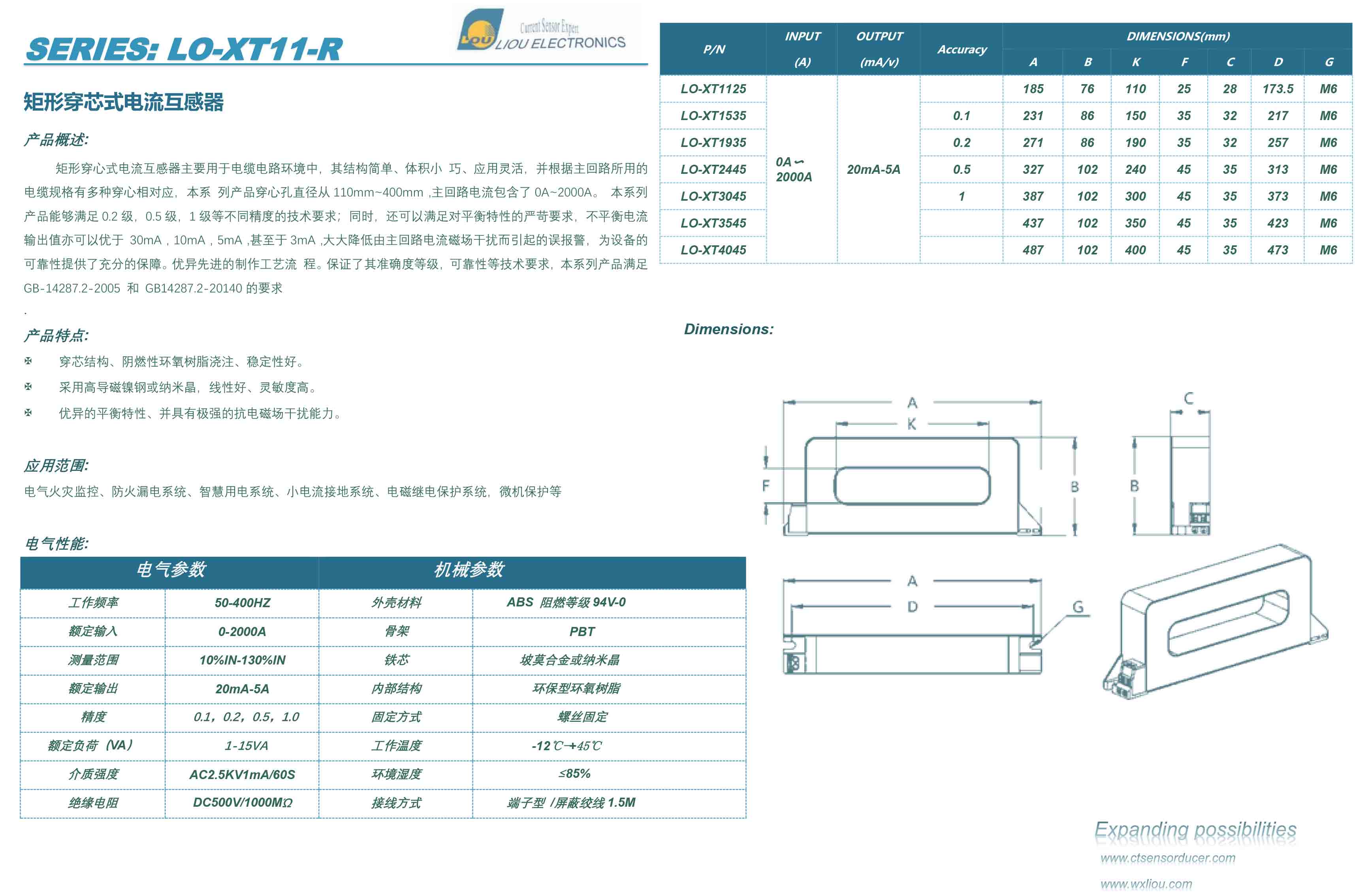Click the 0.1, 0.2, 0.5, 1.0 precision value

click(246, 717)
